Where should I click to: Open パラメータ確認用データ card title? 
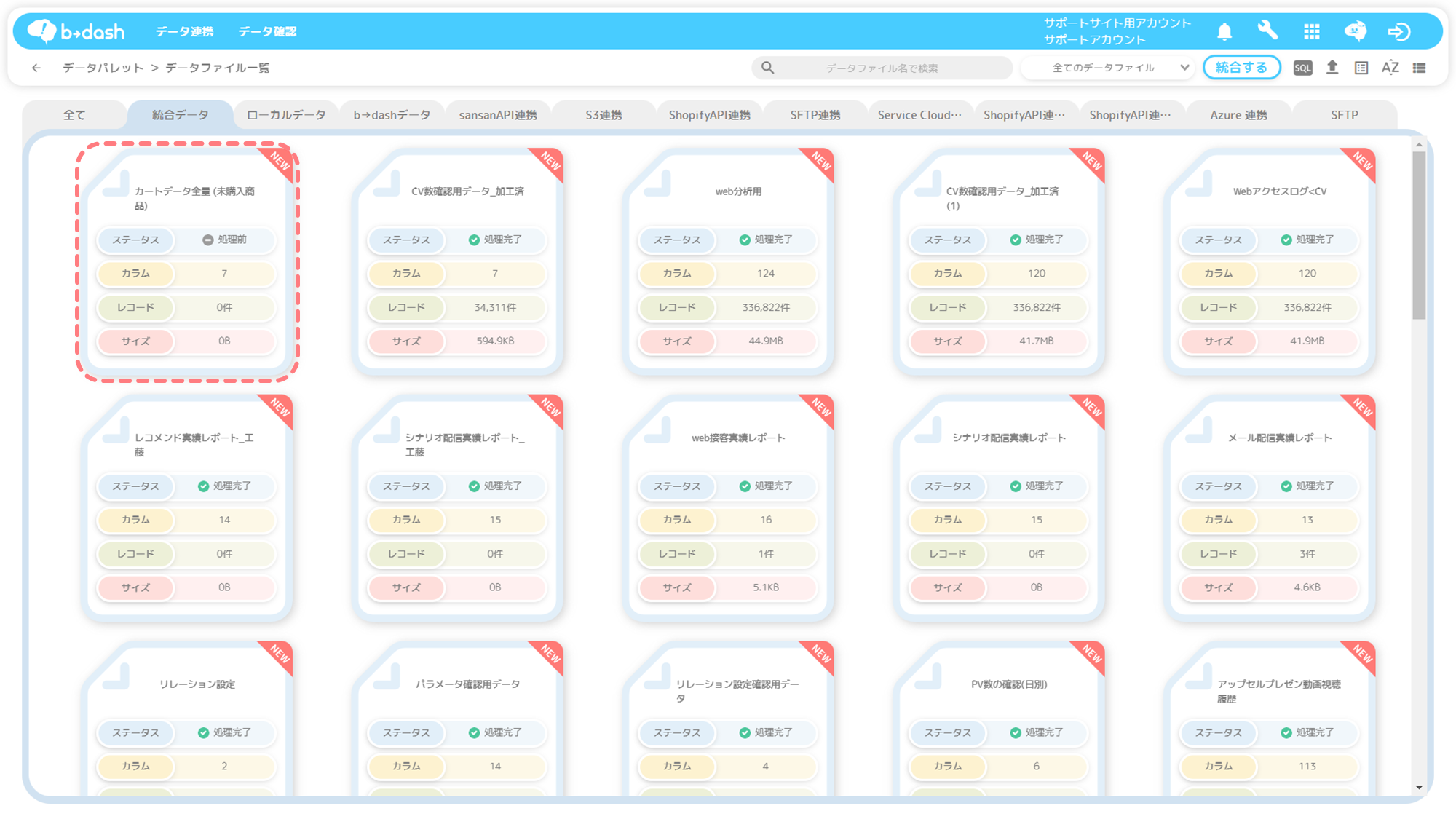point(467,684)
